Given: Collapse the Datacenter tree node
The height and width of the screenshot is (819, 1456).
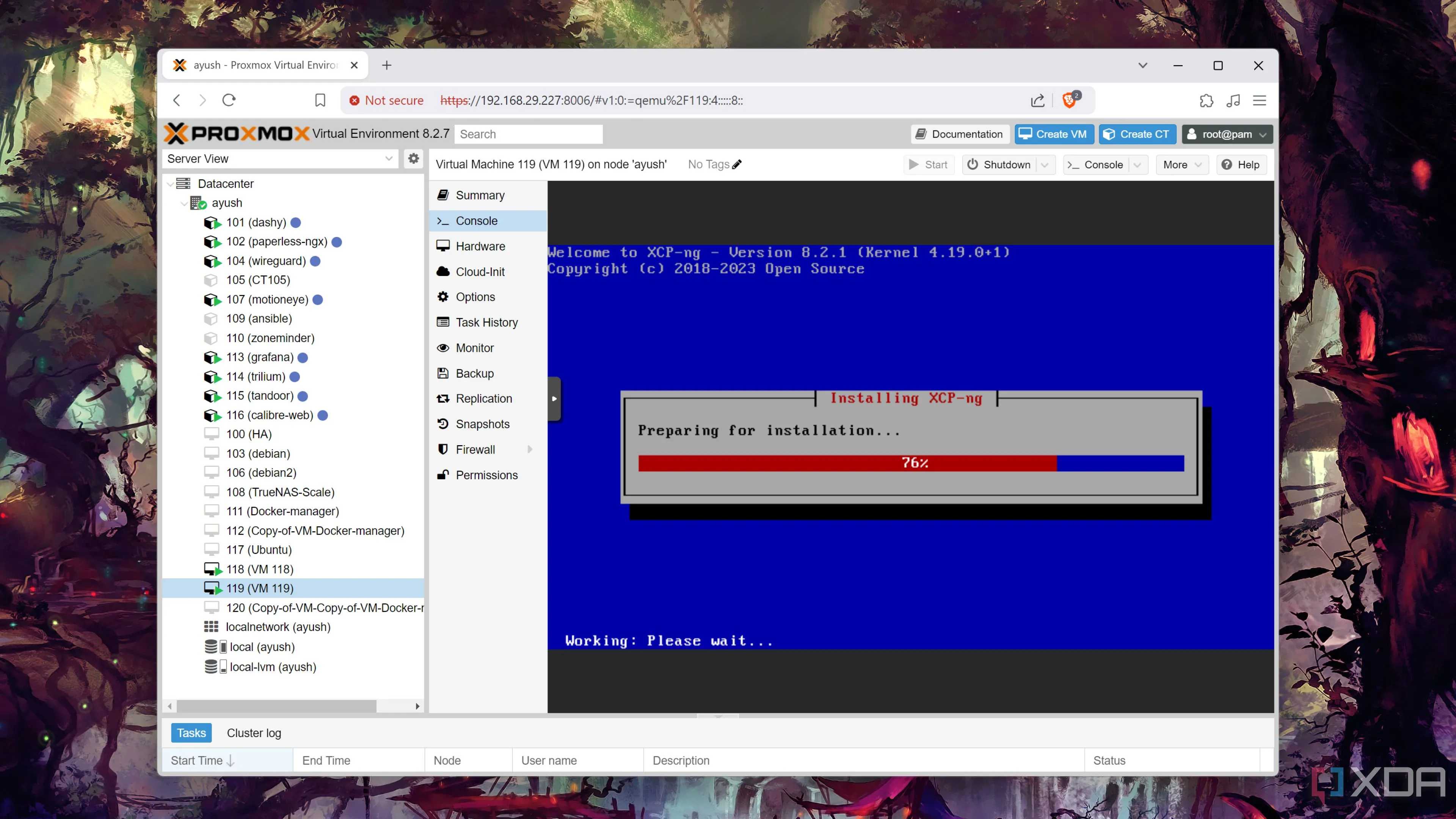Looking at the screenshot, I should point(170,184).
